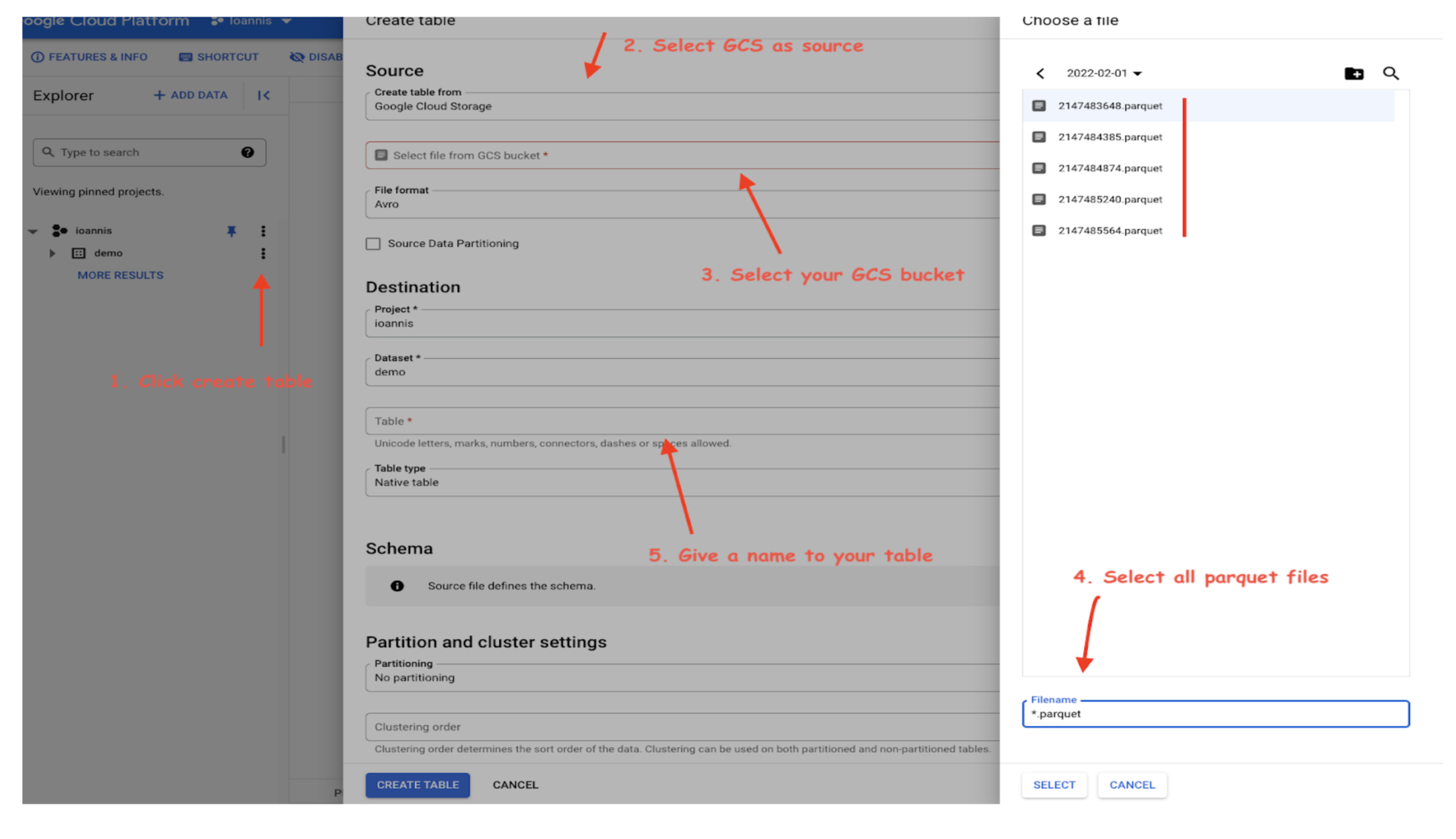
Task: Click the back arrow icon in file browser
Action: [x=1040, y=73]
